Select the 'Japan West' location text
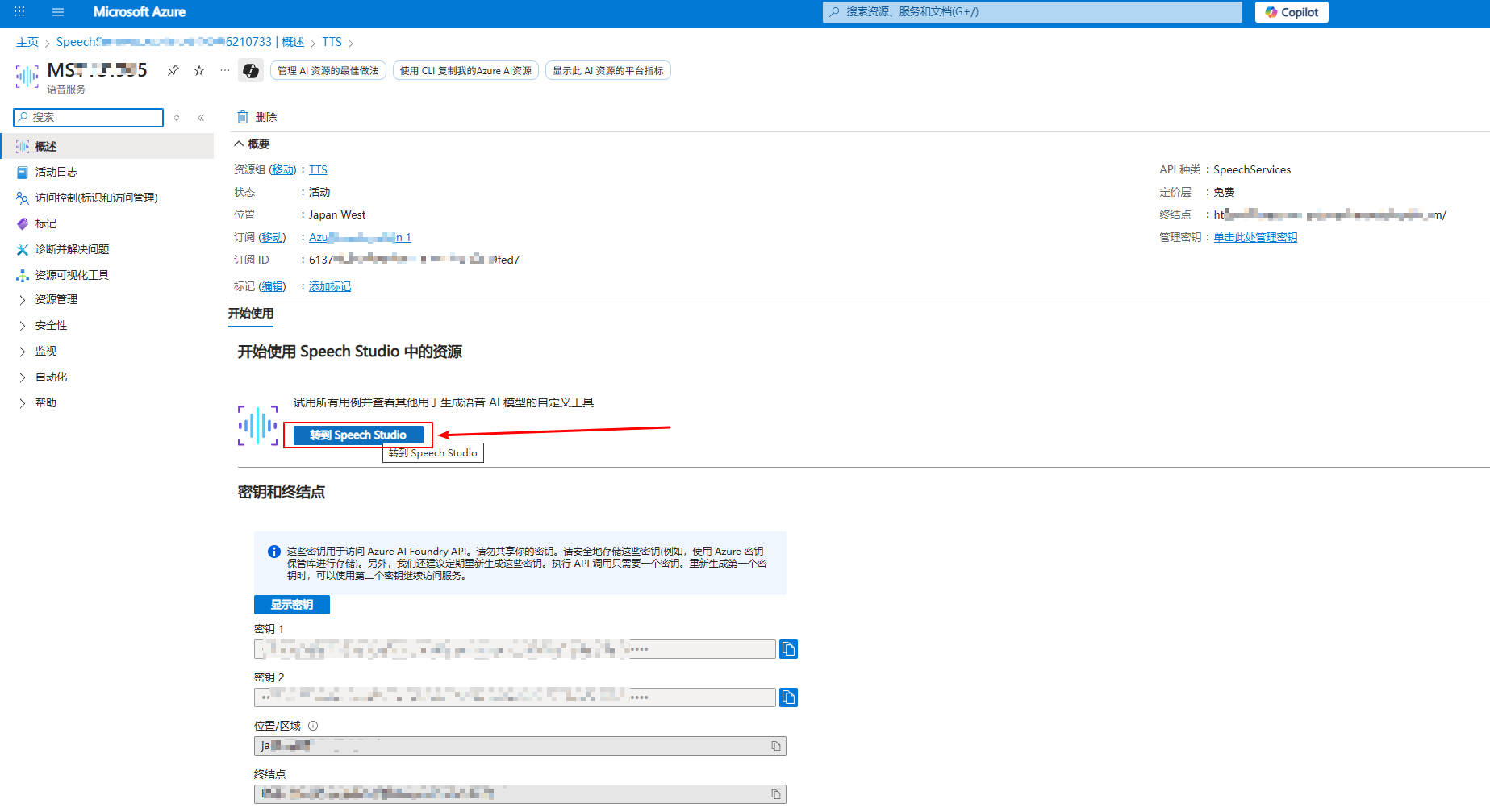1490x812 pixels. tap(337, 215)
